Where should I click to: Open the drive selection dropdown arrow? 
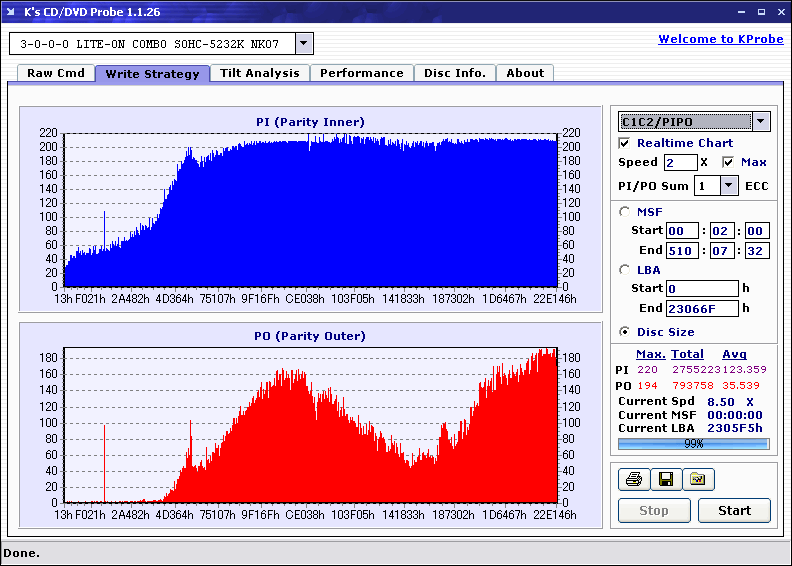tap(304, 43)
